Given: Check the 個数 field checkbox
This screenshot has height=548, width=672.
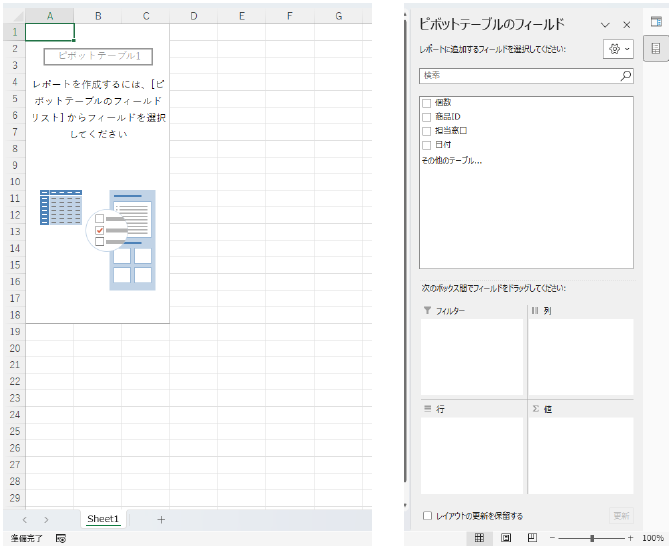Looking at the screenshot, I should (x=427, y=103).
